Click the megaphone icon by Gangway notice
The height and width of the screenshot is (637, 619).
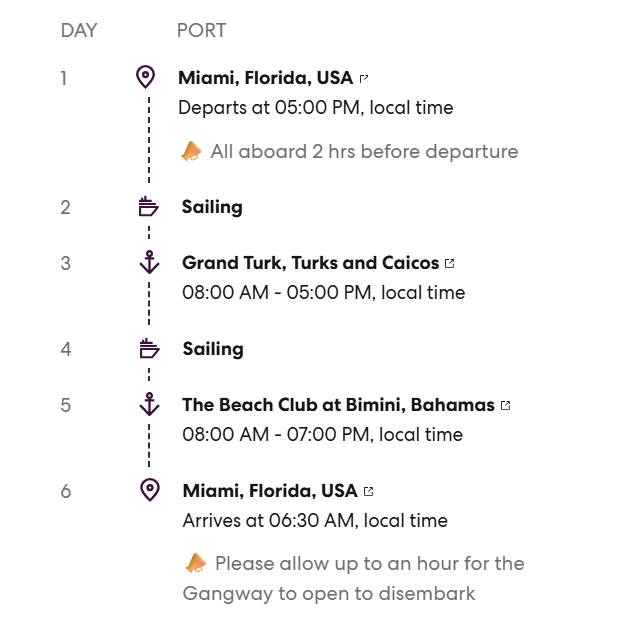196,563
